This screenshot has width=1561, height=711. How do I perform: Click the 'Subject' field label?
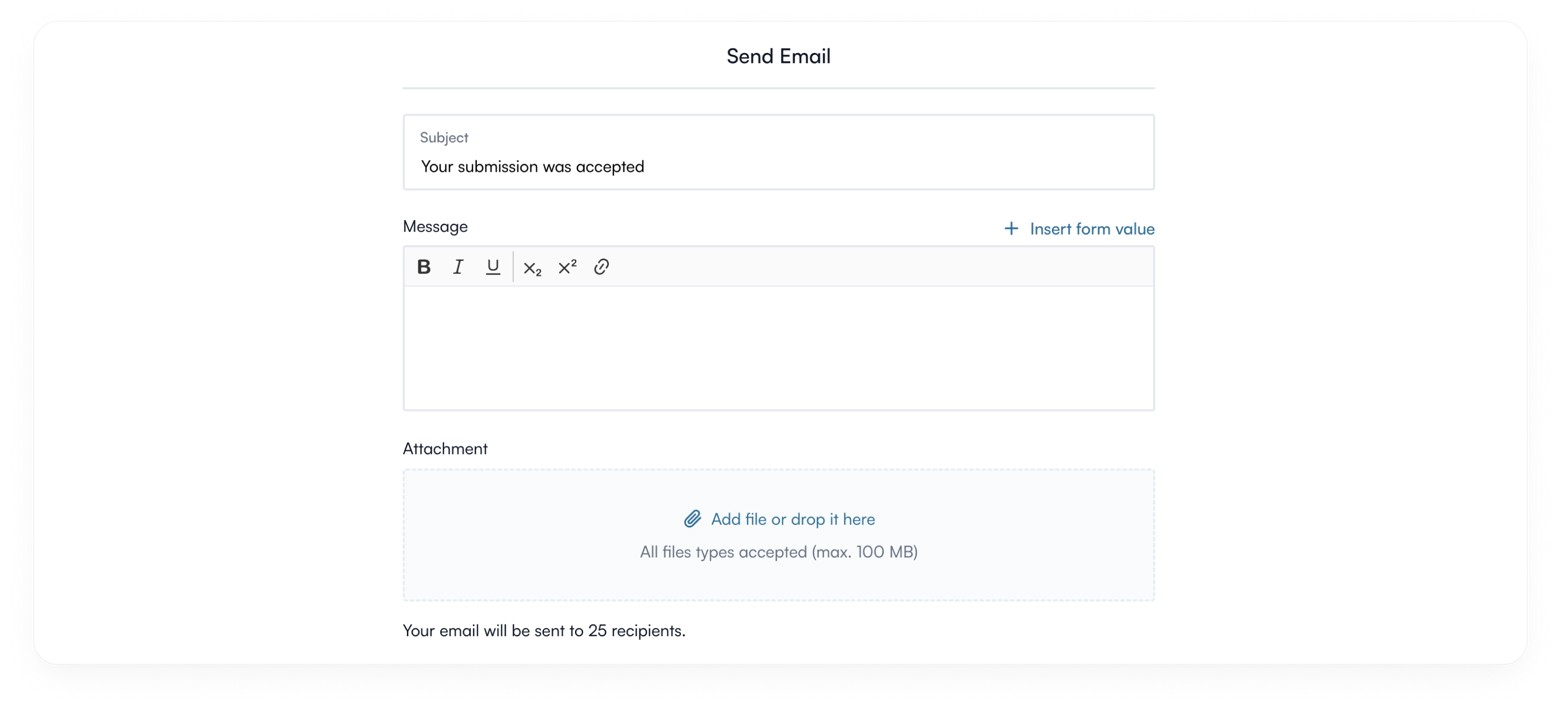tap(444, 138)
